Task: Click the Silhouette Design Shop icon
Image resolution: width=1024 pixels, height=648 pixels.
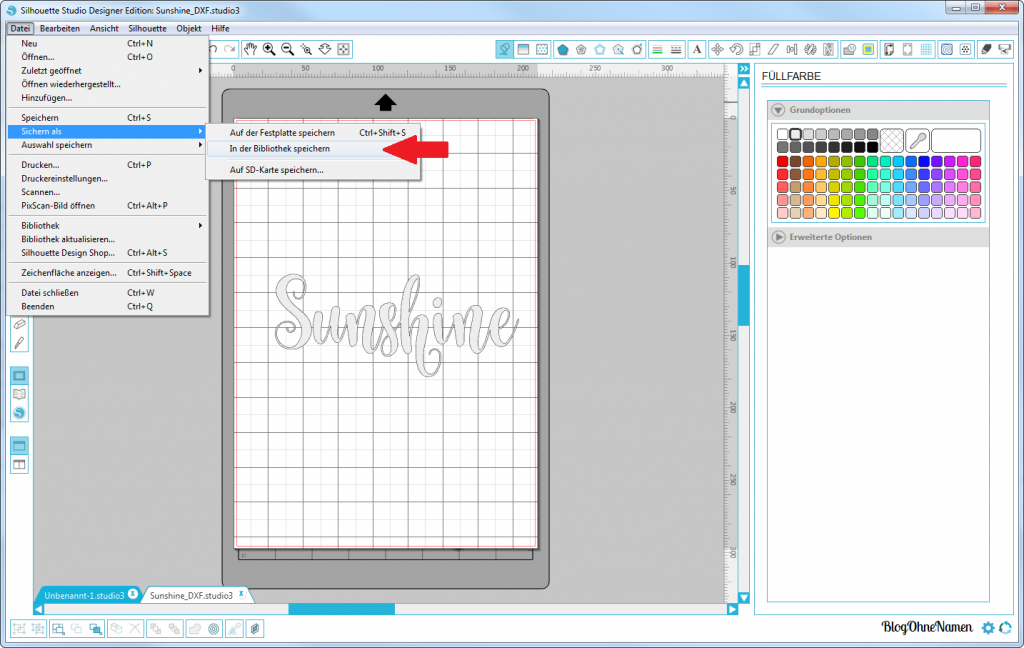Action: [x=20, y=412]
